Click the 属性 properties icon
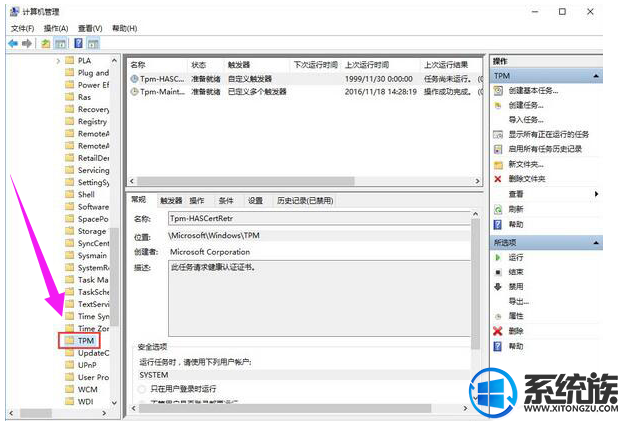618x421 pixels. [498, 316]
